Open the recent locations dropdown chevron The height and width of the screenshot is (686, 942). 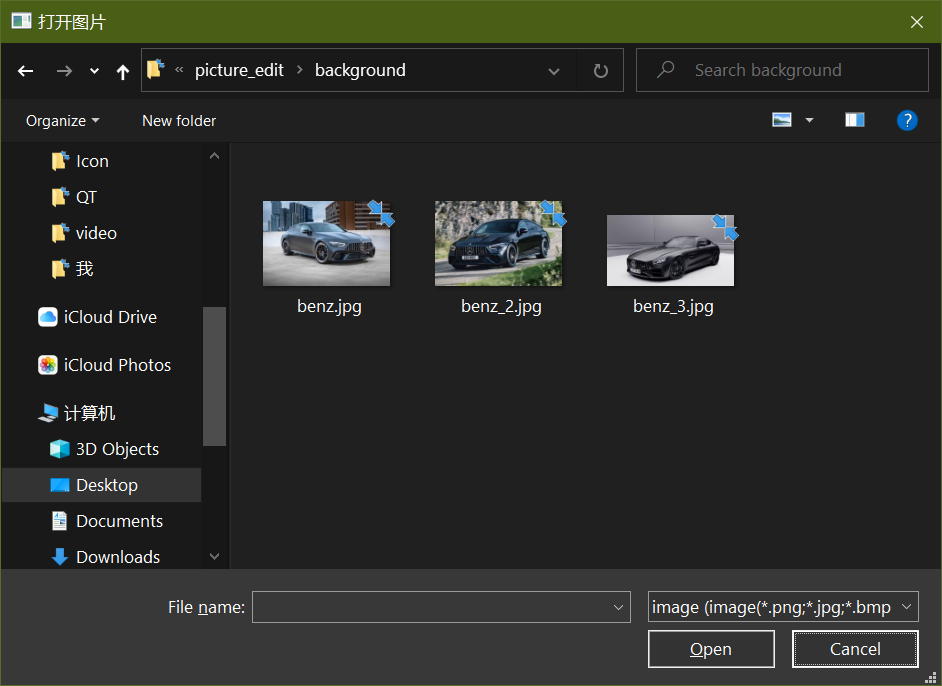pyautogui.click(x=94, y=71)
